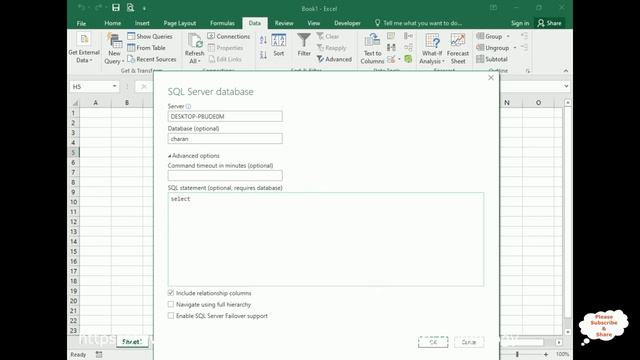The image size is (640, 360).
Task: Collapse the ribbon with the arrow
Action: [566, 71]
